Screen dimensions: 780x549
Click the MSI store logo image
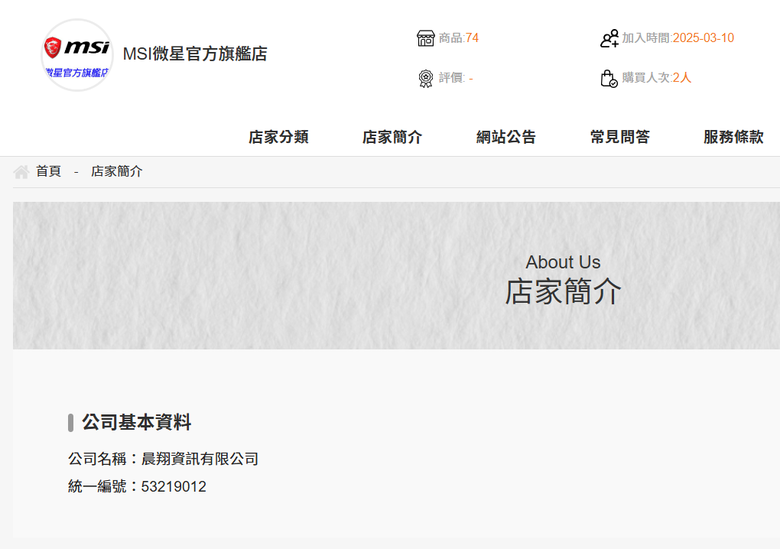77,55
